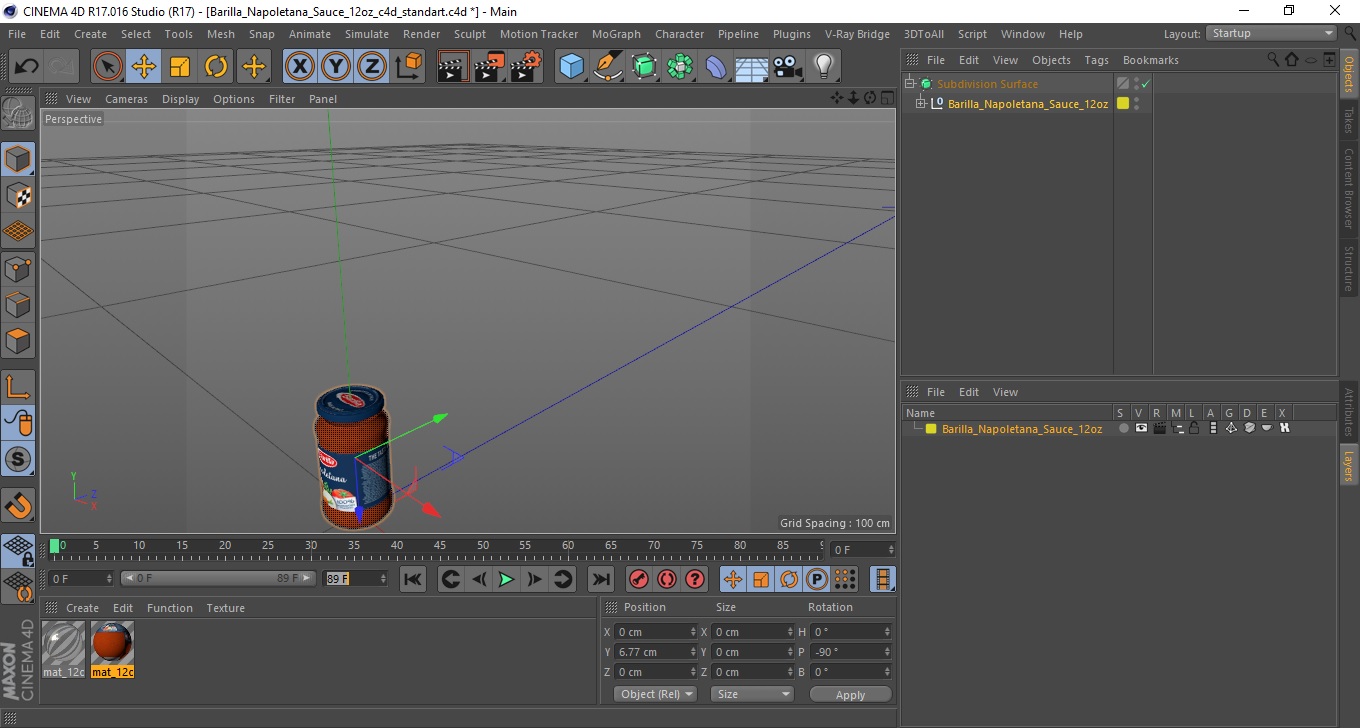Toggle layer visibility eye icon
The width and height of the screenshot is (1360, 728).
[1141, 428]
